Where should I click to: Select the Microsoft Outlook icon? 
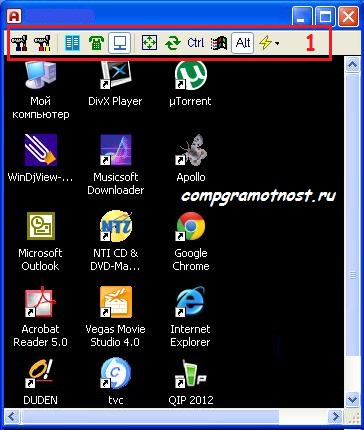click(41, 226)
